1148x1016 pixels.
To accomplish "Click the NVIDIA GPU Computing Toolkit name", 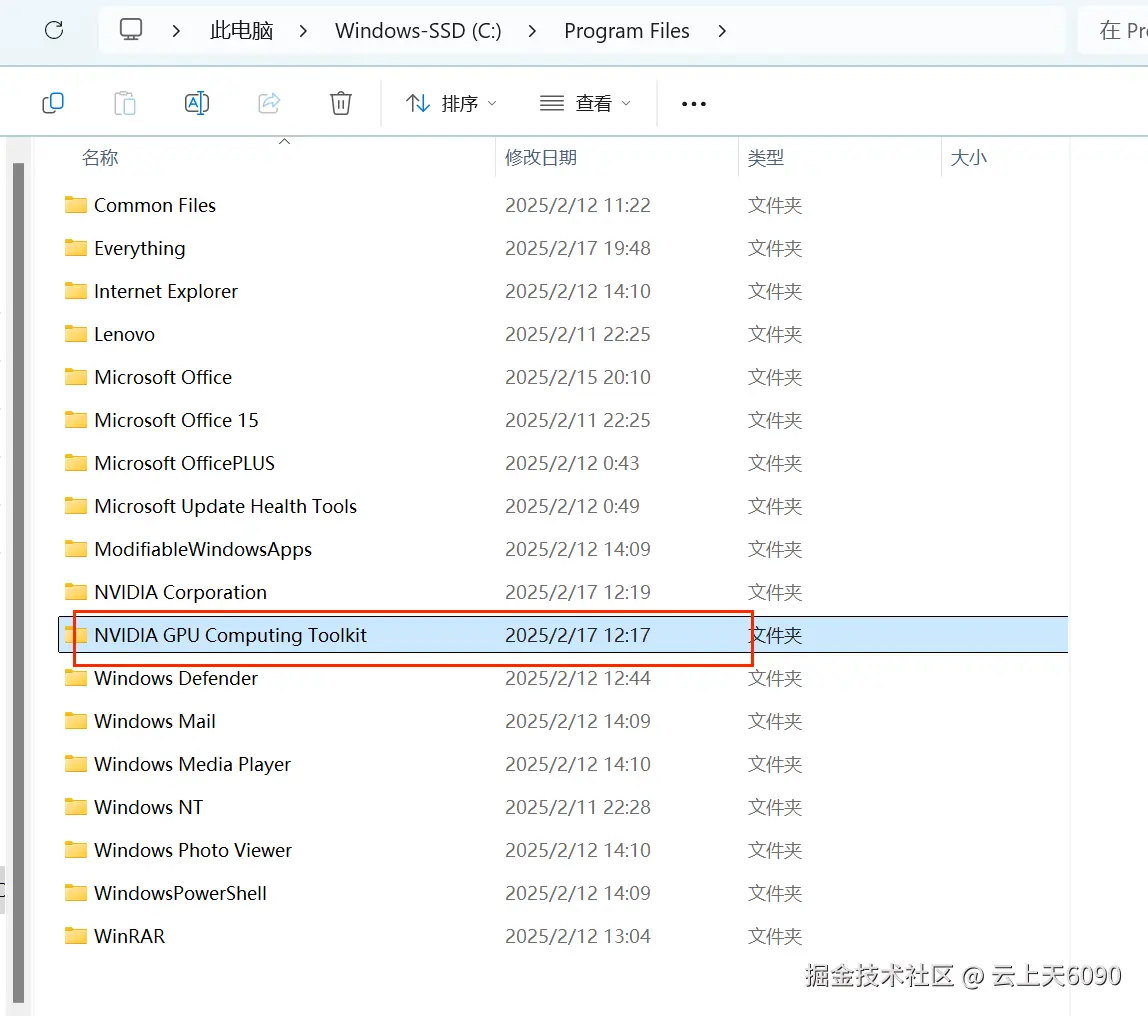I will (x=230, y=635).
